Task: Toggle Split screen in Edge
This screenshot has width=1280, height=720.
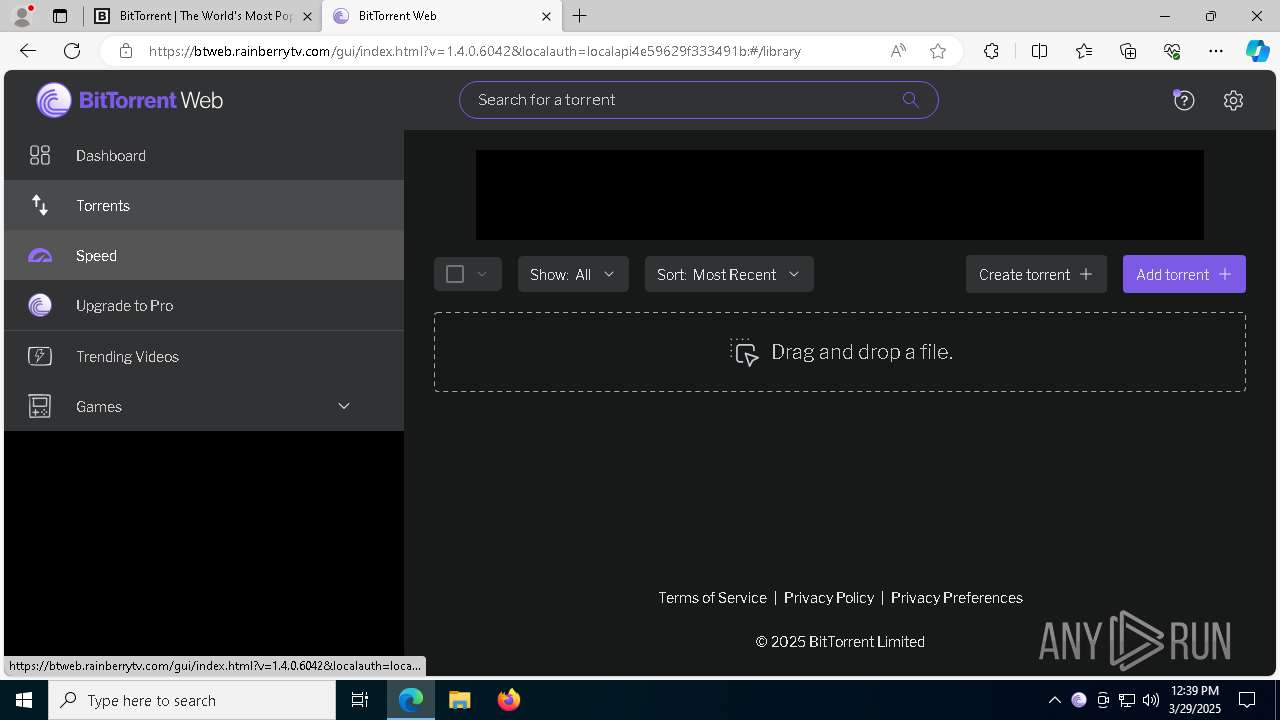Action: pos(1039,51)
